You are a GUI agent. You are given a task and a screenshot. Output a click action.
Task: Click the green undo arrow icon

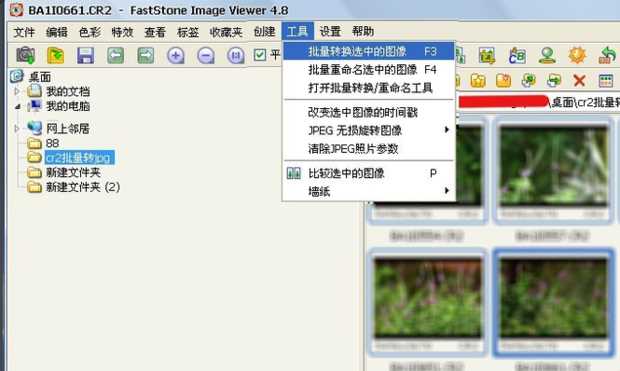click(607, 55)
